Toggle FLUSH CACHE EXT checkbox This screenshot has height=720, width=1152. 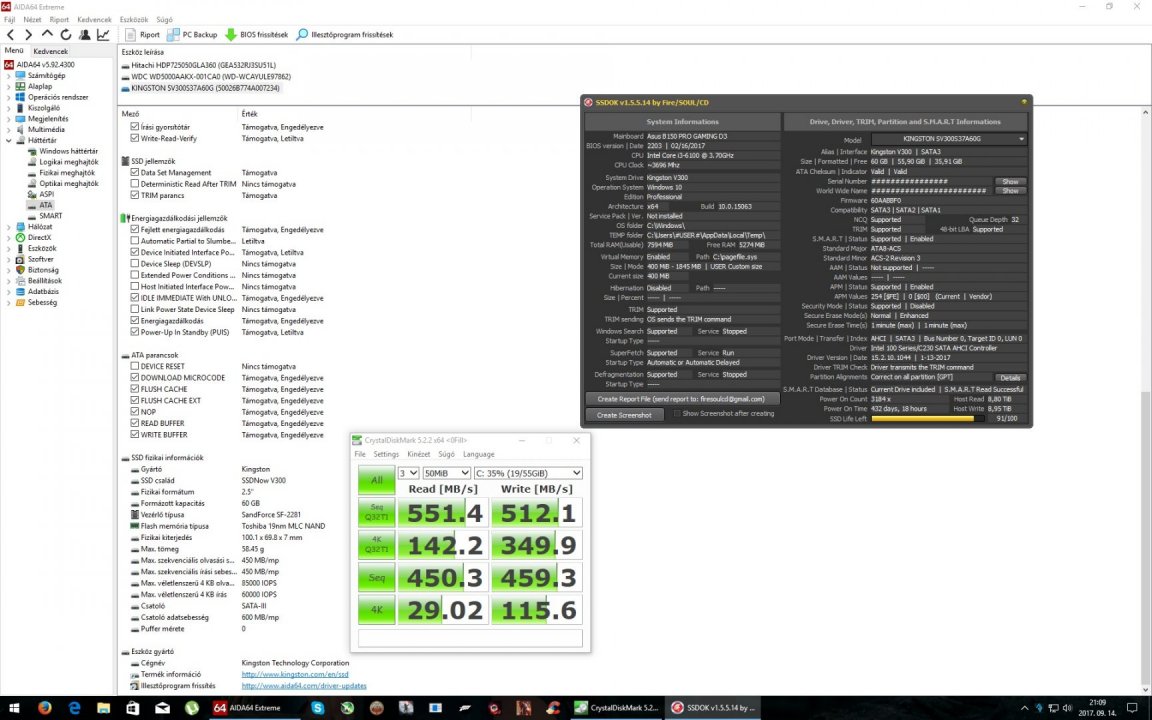(x=134, y=400)
